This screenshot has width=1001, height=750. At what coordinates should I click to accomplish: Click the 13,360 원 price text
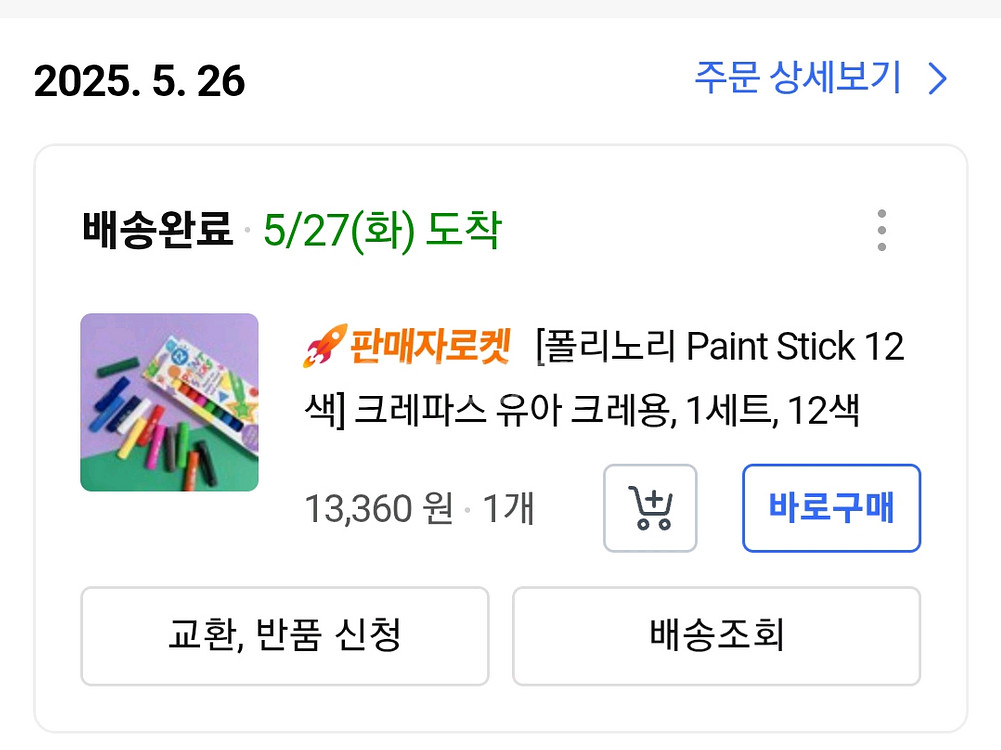(378, 509)
